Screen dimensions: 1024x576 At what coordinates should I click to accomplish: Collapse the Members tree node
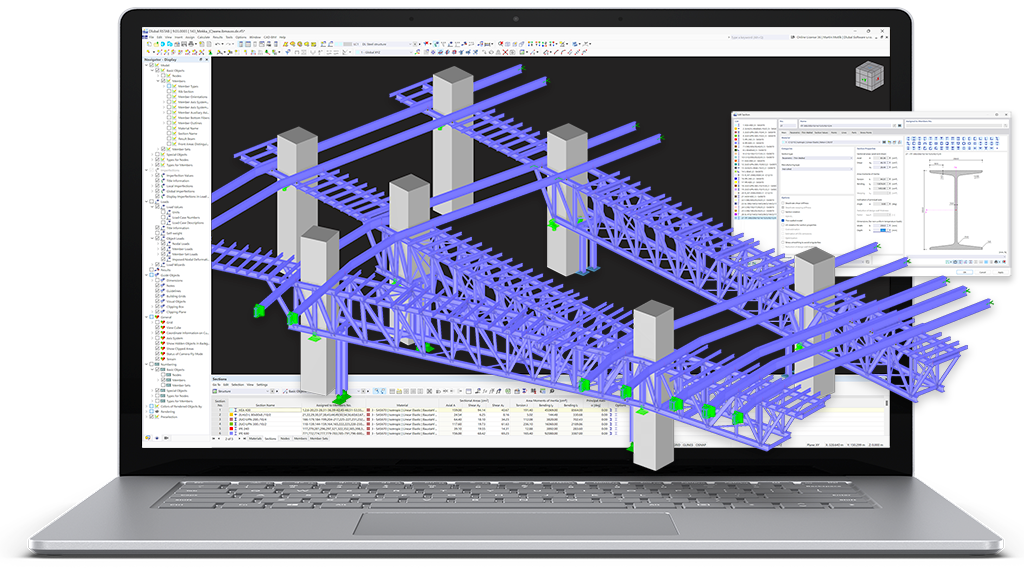[158, 81]
